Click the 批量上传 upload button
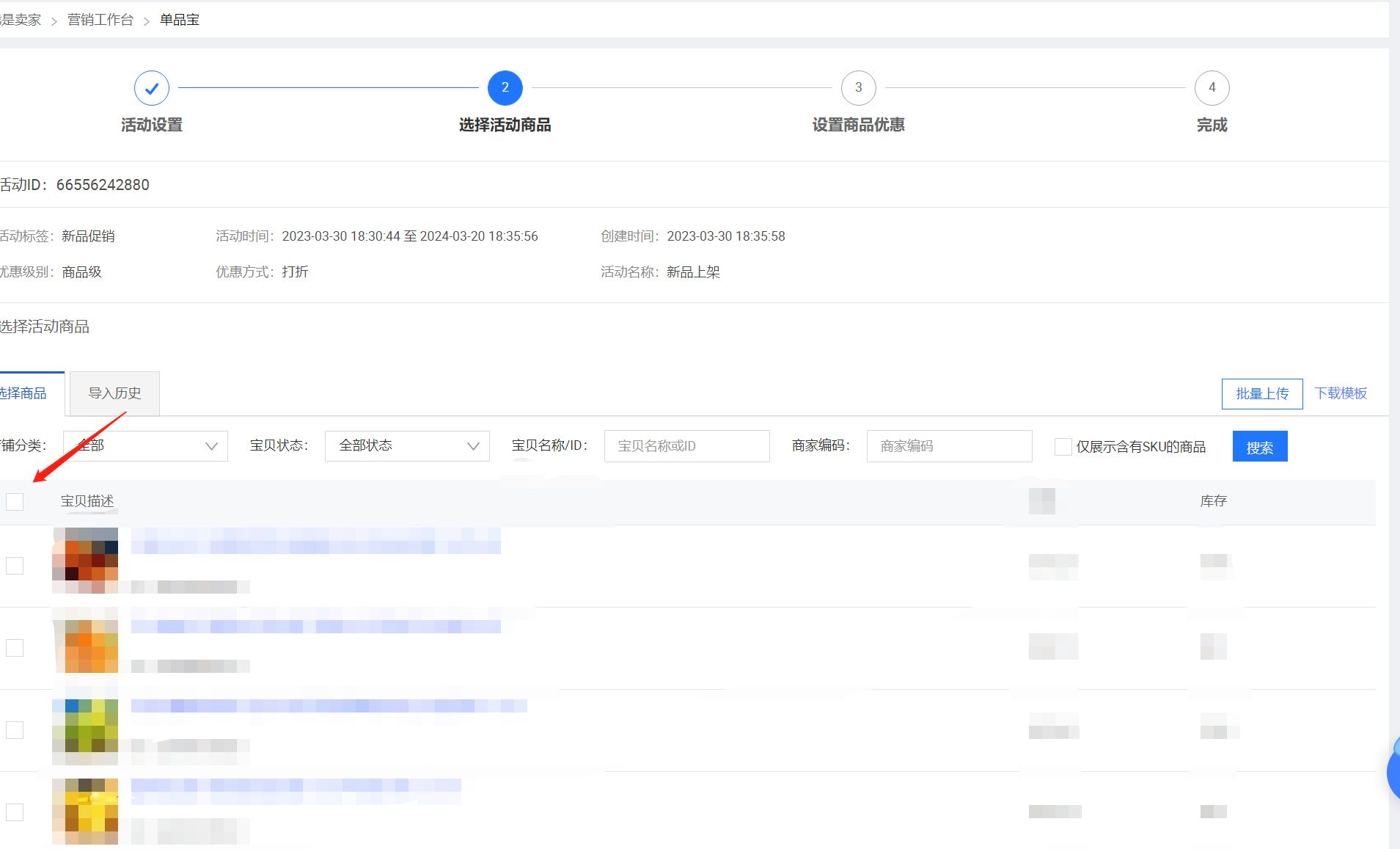Image resolution: width=1400 pixels, height=849 pixels. 1261,393
